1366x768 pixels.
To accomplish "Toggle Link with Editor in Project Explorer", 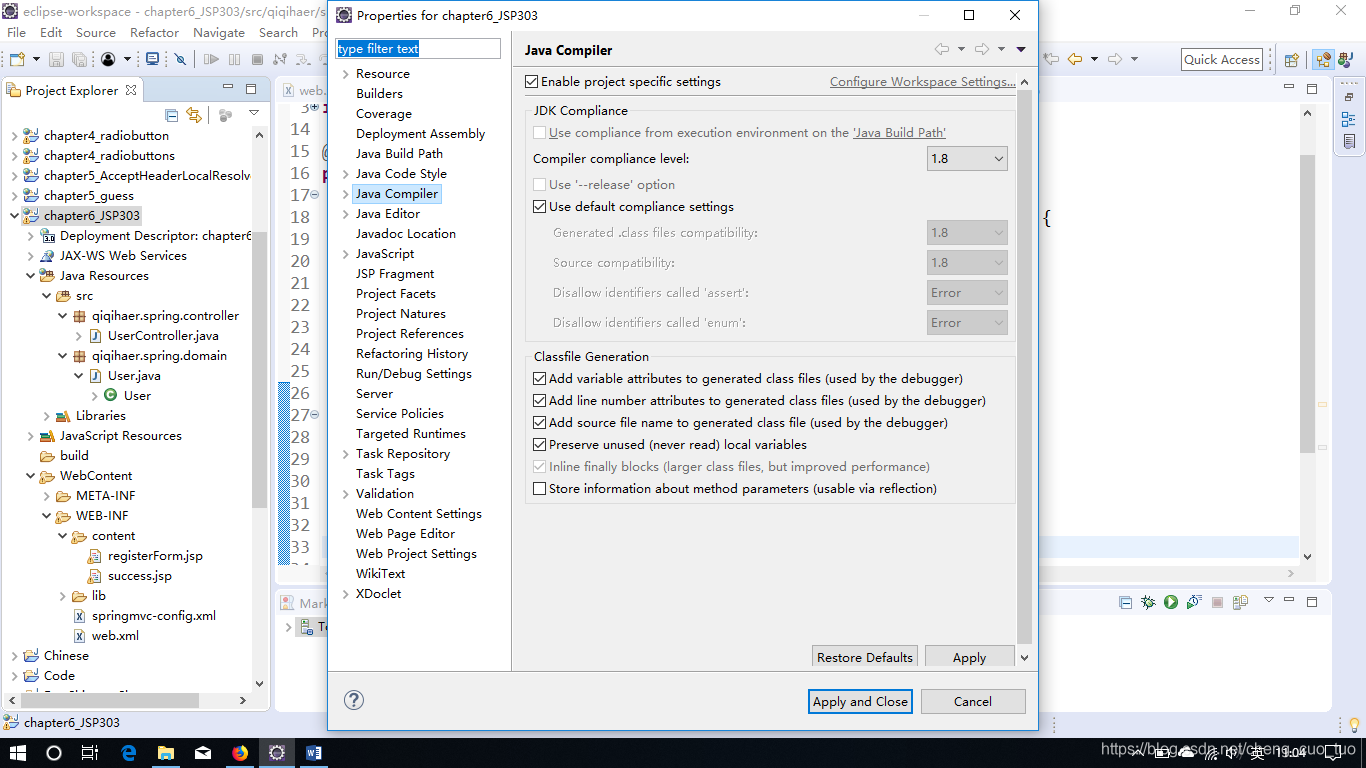I will tap(194, 115).
